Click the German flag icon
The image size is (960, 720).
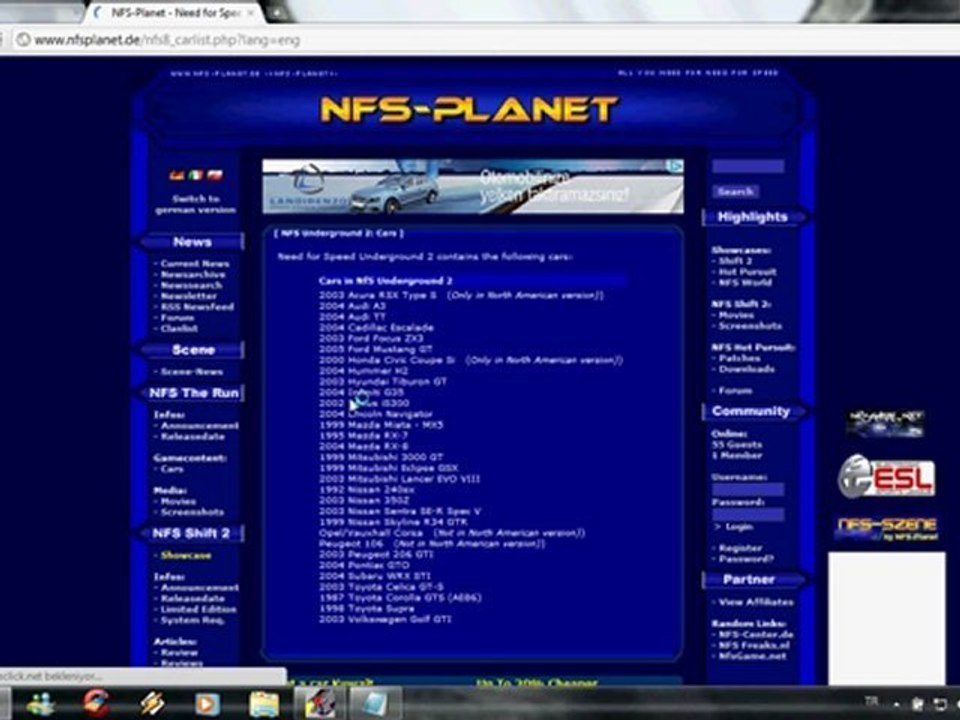point(177,176)
